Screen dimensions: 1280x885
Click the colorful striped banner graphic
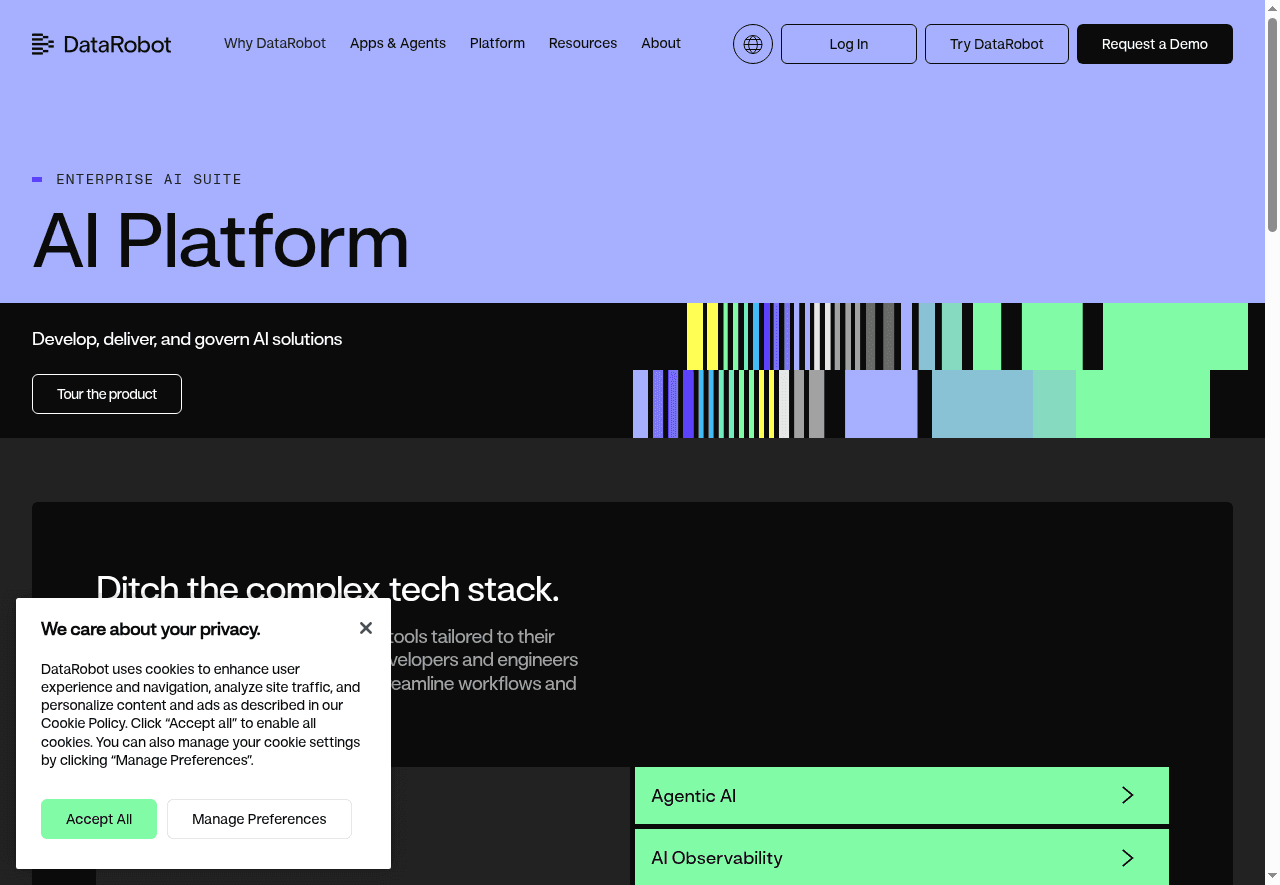coord(940,370)
